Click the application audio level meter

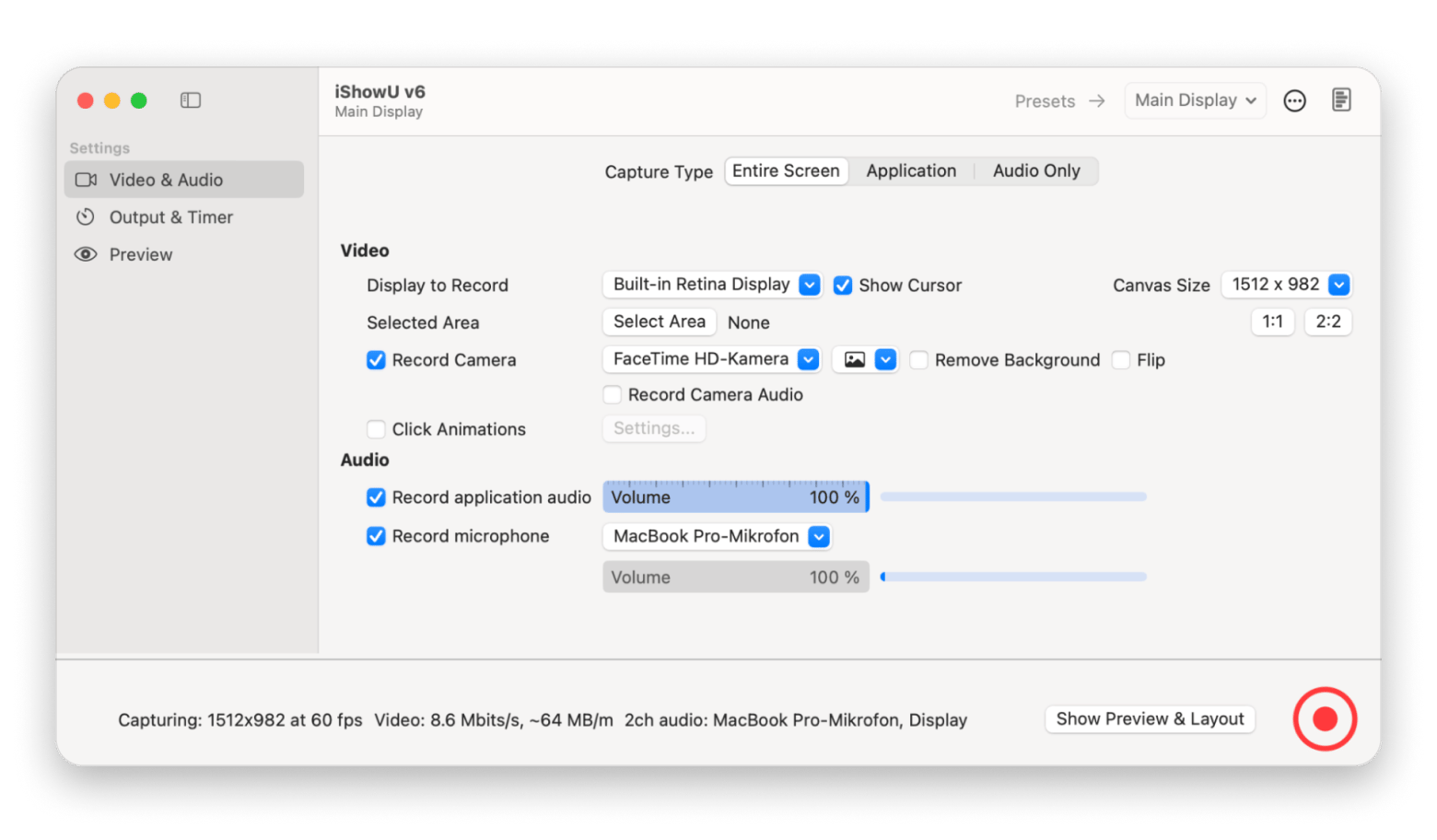tap(1013, 496)
